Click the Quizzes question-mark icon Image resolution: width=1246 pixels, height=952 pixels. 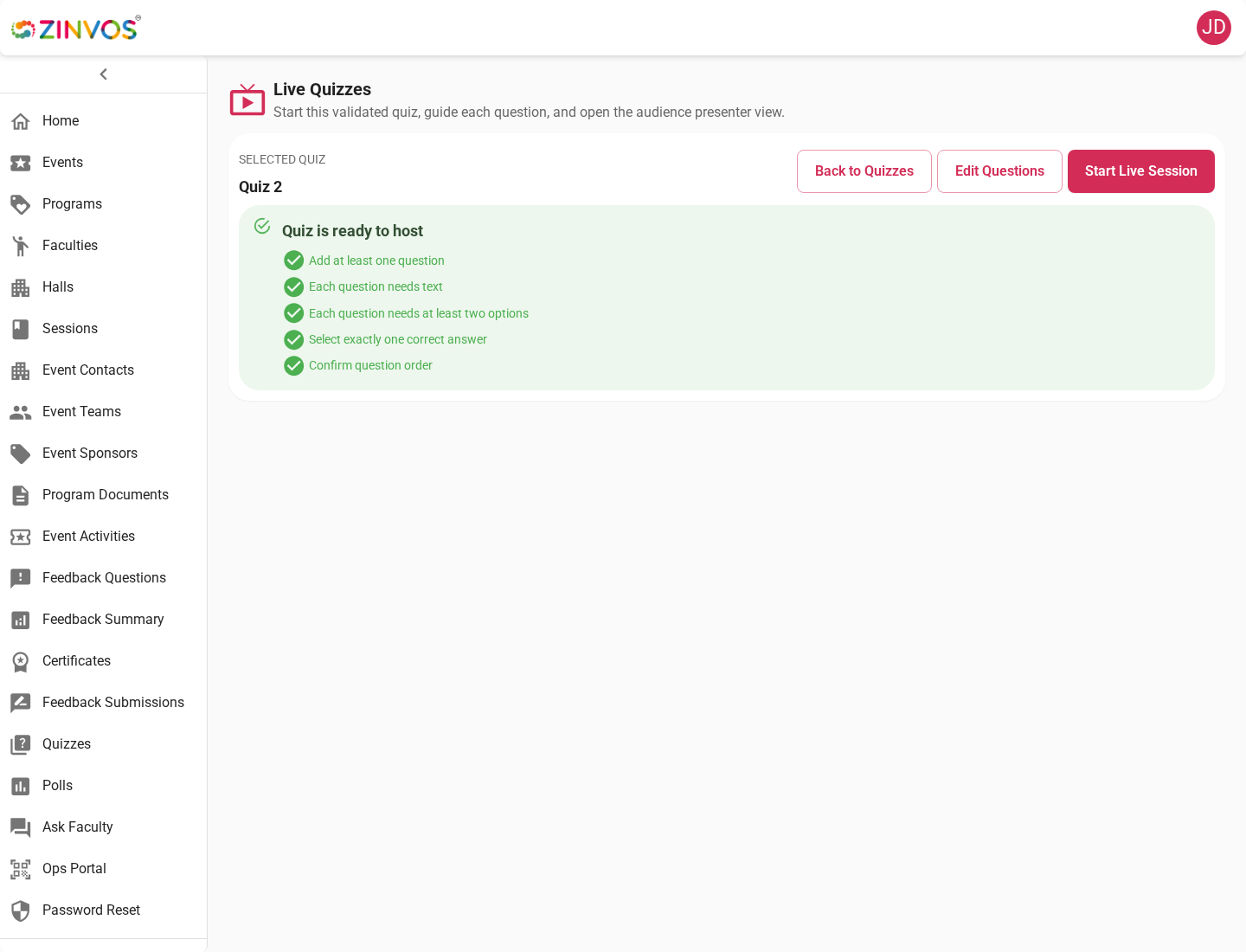tap(21, 744)
